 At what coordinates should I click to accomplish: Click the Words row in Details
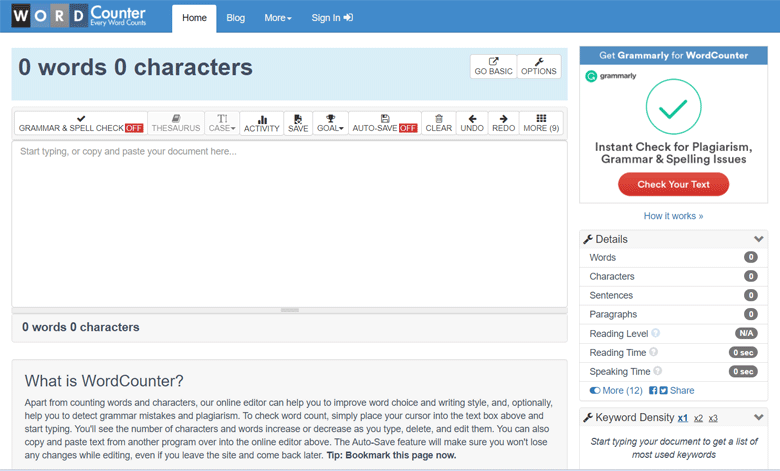click(x=674, y=258)
